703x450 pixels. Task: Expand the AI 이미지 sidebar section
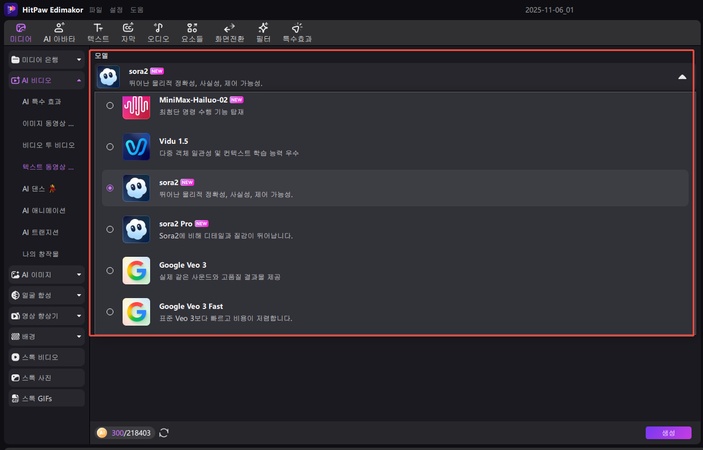[46, 274]
